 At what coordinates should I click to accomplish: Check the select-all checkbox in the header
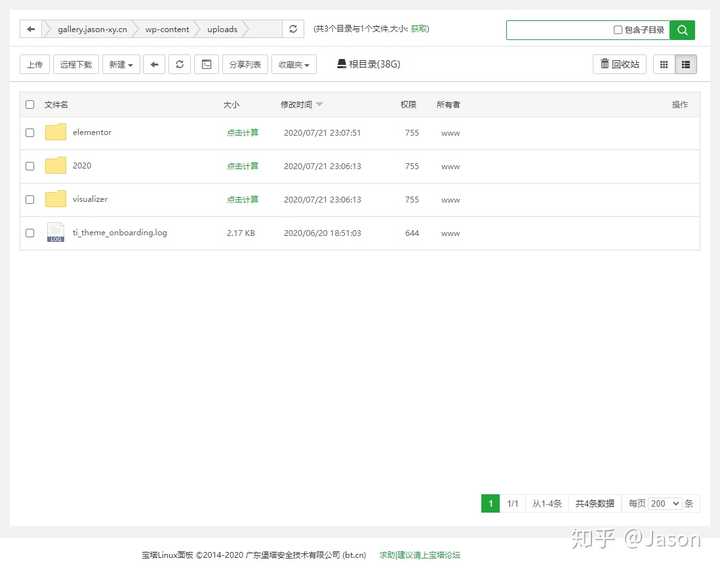30,104
